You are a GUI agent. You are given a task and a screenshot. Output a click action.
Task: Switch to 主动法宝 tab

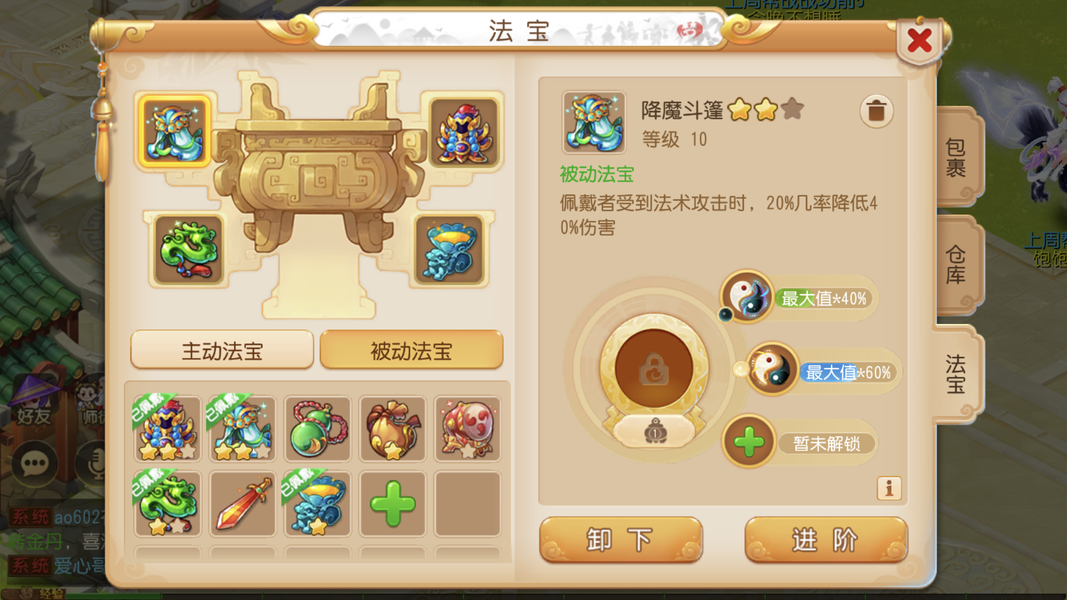pos(222,350)
